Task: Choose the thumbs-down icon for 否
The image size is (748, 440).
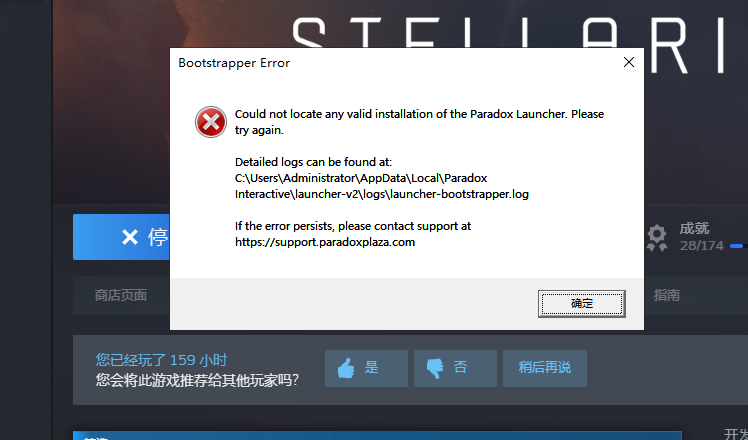Action: pyautogui.click(x=435, y=368)
